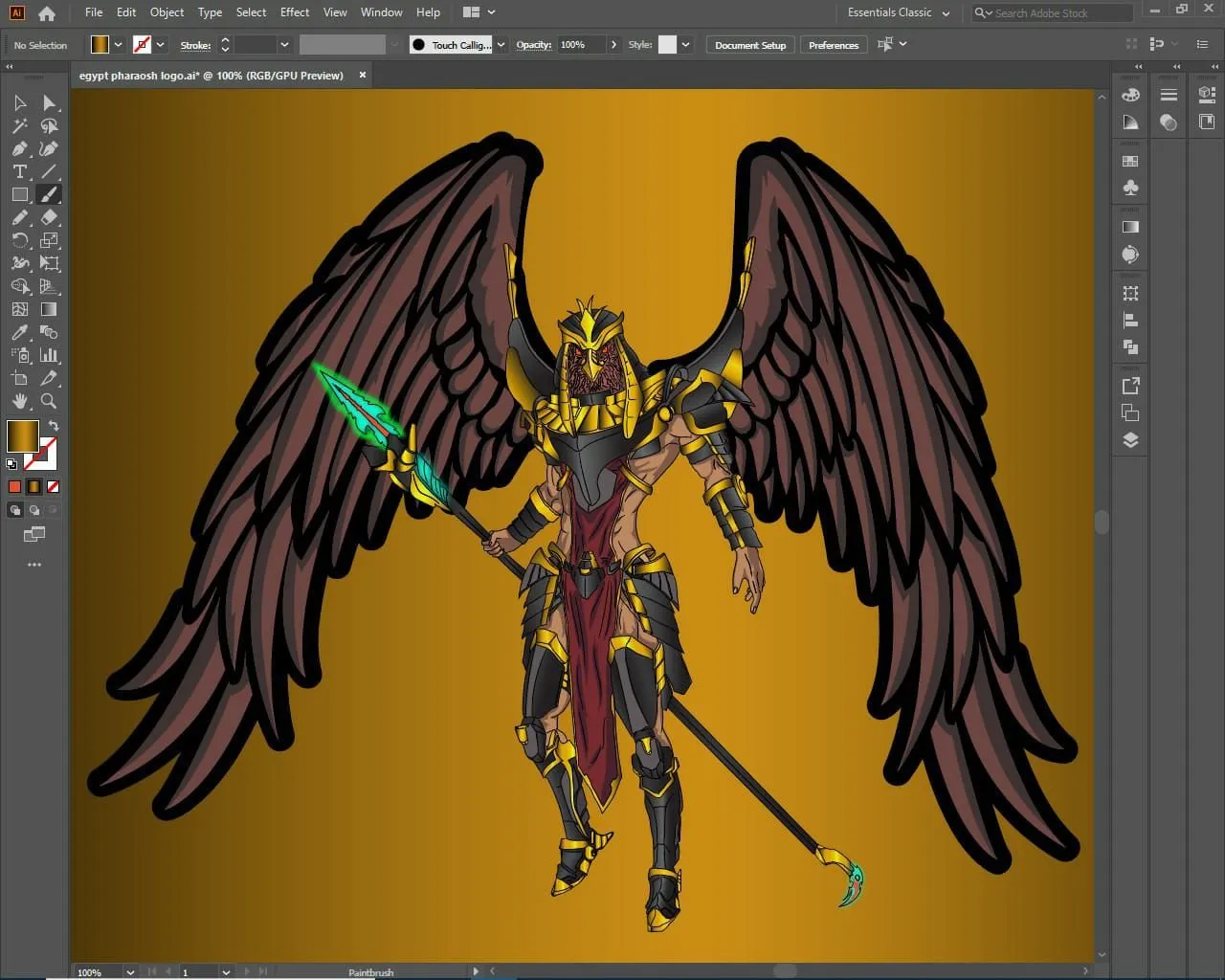Pick the Magic Wand tool
The height and width of the screenshot is (980, 1225).
pos(19,126)
